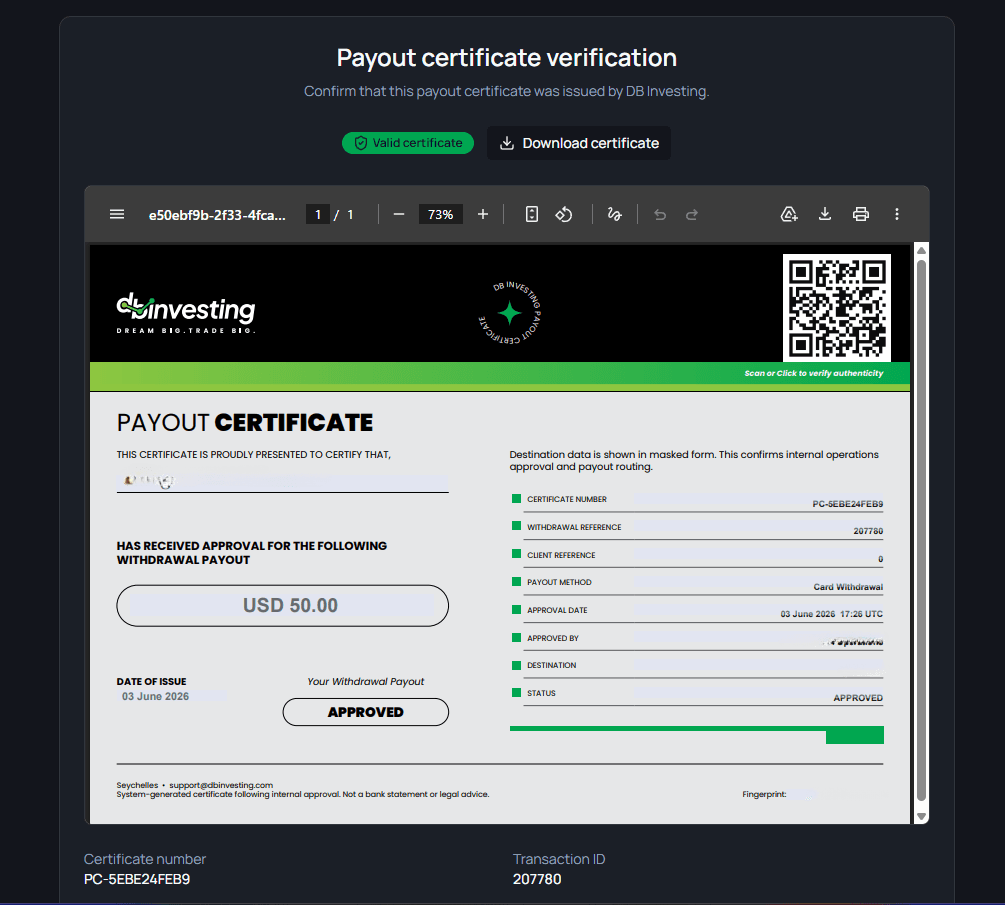Click the USD 50.00 amount

coord(290,606)
